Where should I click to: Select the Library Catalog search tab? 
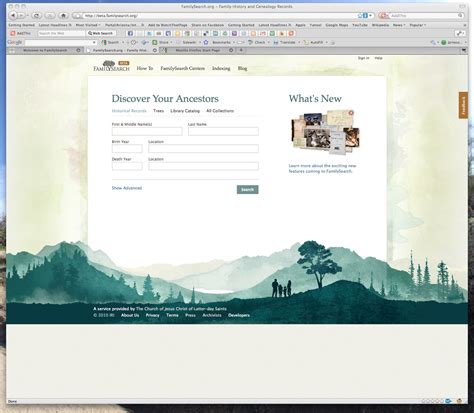pyautogui.click(x=185, y=111)
